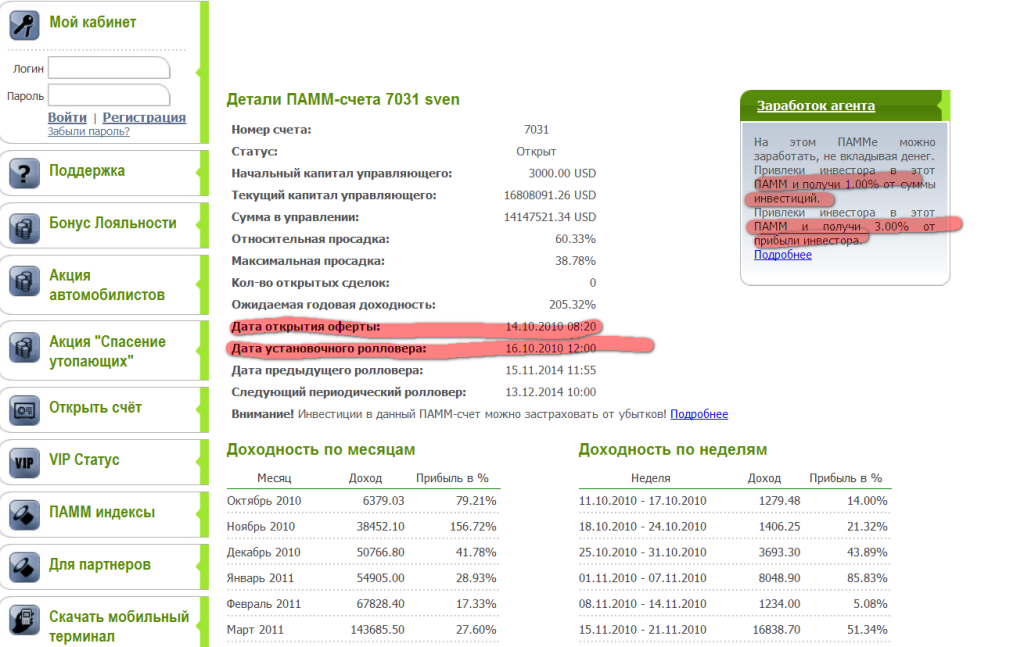Click the maximum drawdown value 38.78%
The image size is (1024, 647).
(x=575, y=260)
